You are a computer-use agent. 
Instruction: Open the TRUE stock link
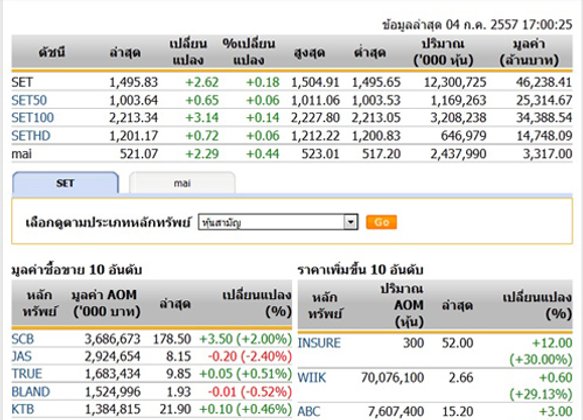click(x=26, y=374)
